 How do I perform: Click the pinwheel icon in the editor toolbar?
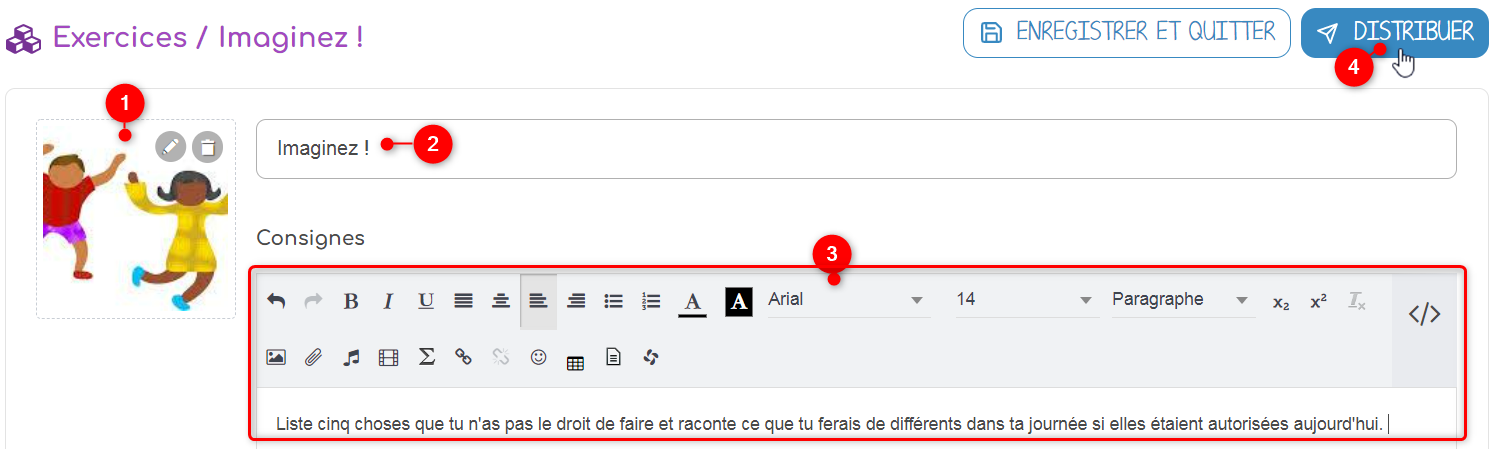pos(651,357)
